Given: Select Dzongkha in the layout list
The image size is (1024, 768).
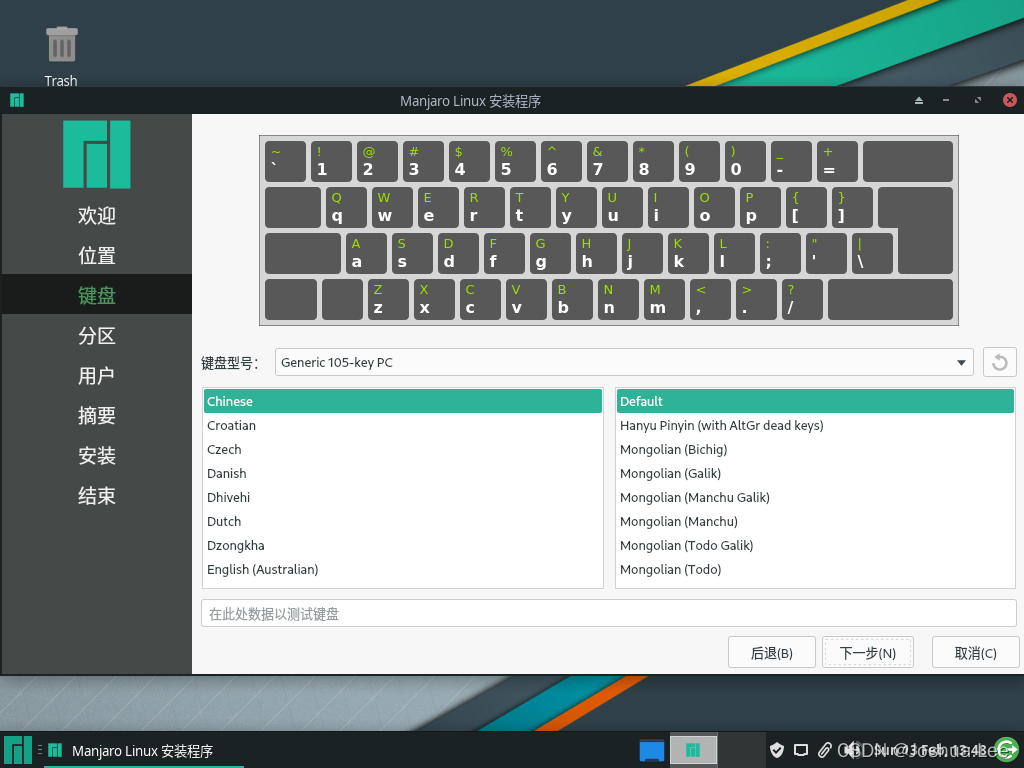Looking at the screenshot, I should [x=403, y=545].
